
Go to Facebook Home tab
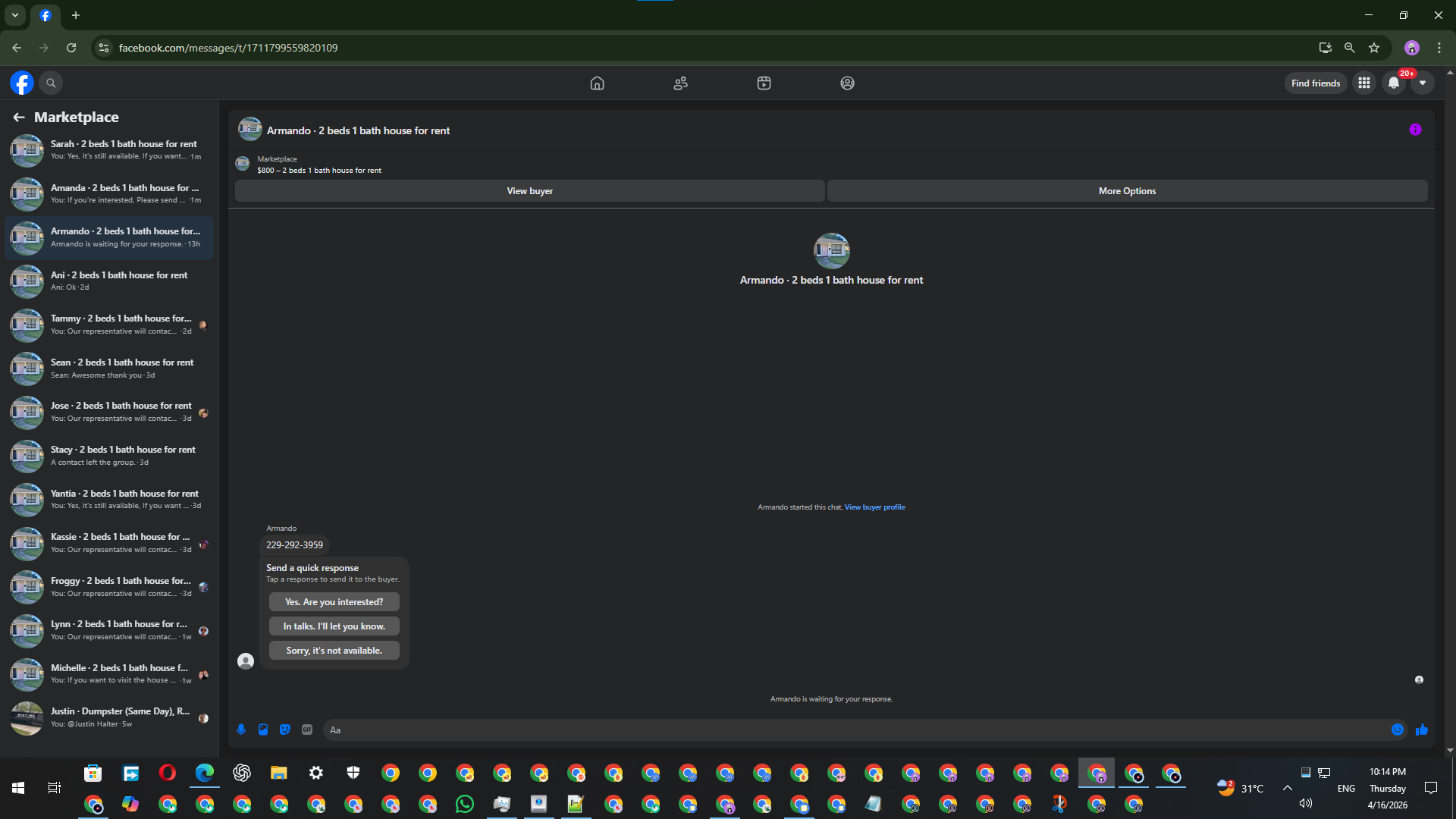[598, 83]
